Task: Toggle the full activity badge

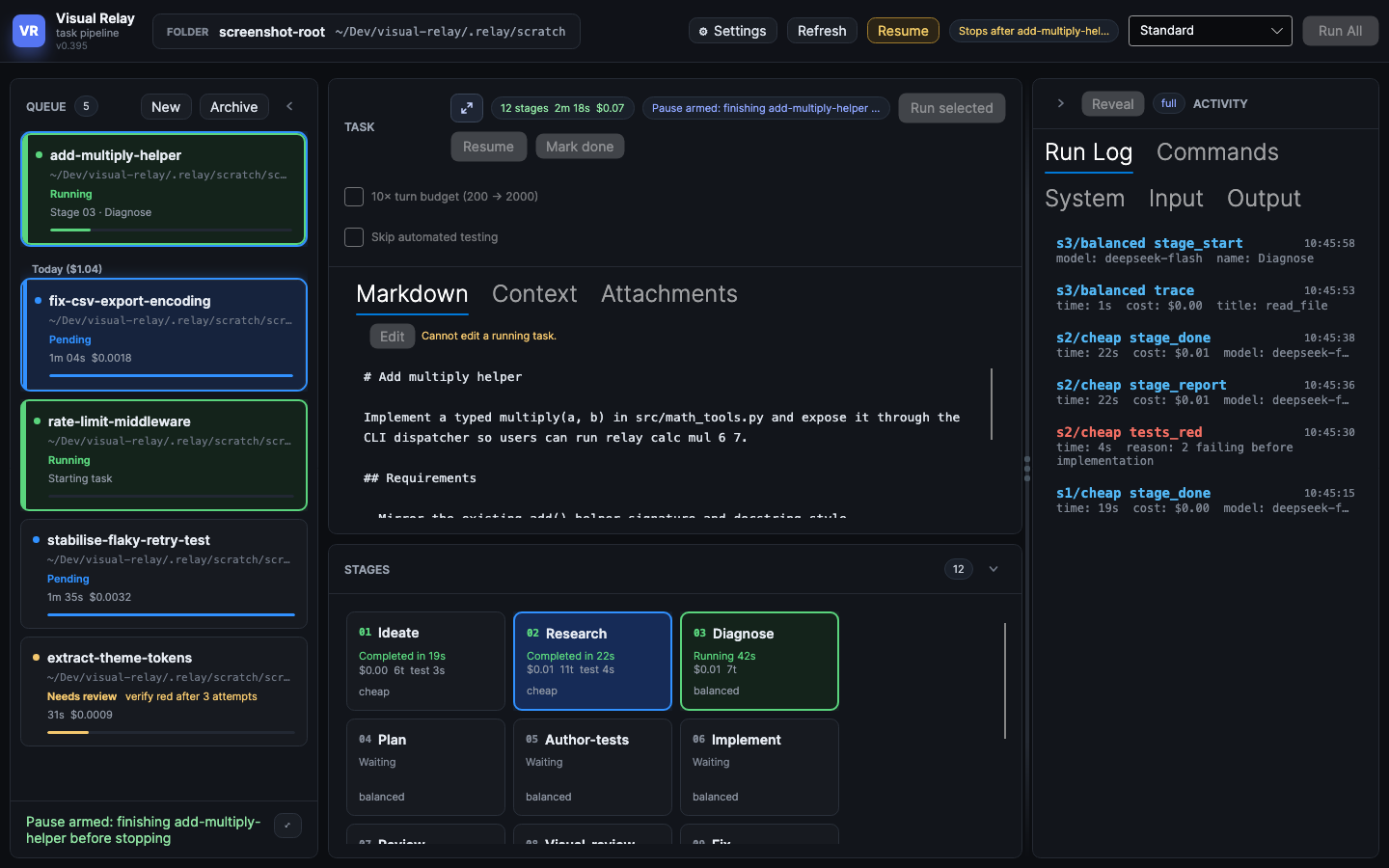Action: [1169, 103]
